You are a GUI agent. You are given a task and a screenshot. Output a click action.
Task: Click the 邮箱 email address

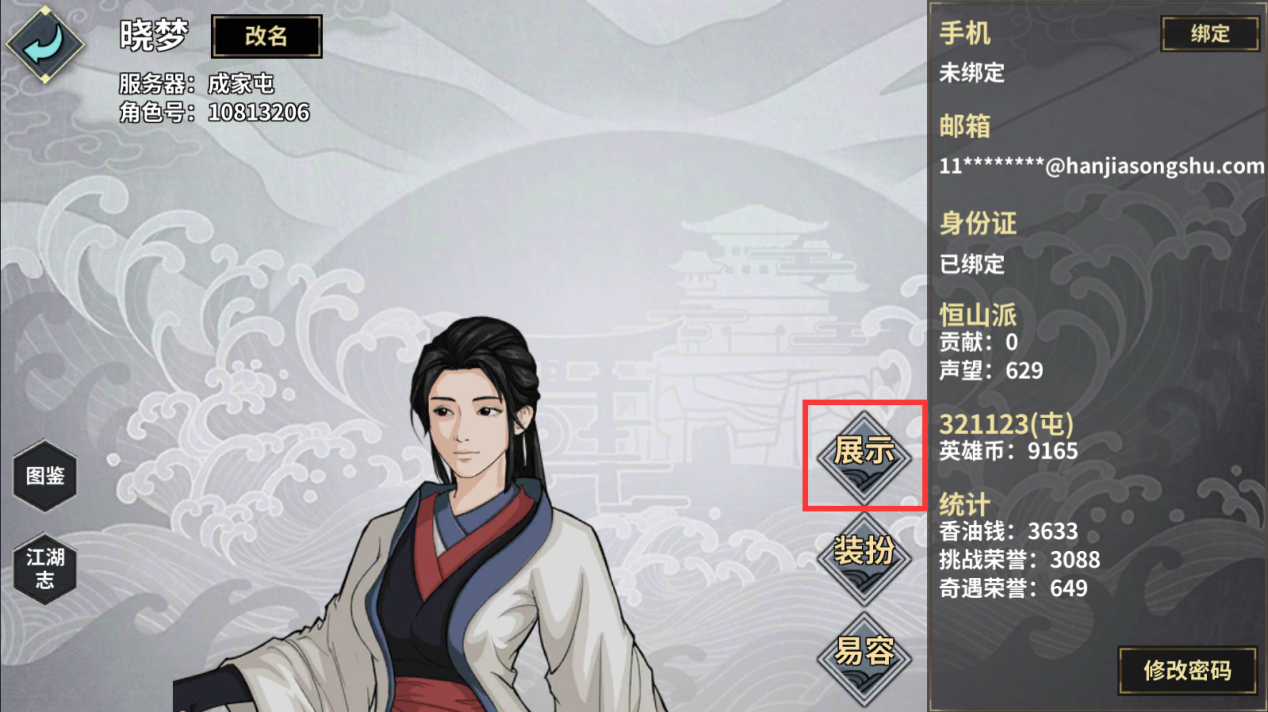1102,167
